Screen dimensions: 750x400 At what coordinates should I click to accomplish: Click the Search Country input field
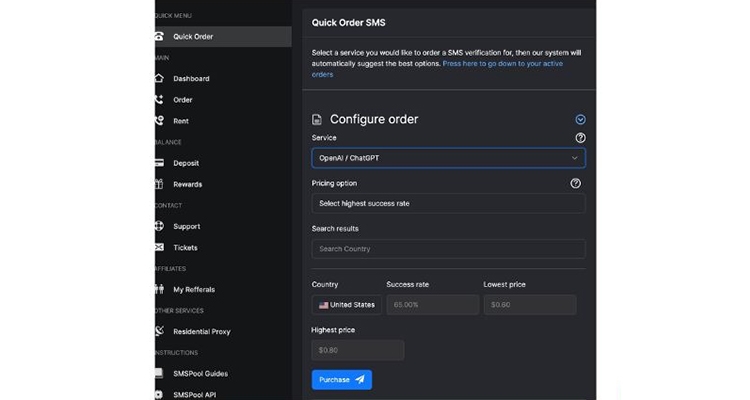pyautogui.click(x=448, y=248)
